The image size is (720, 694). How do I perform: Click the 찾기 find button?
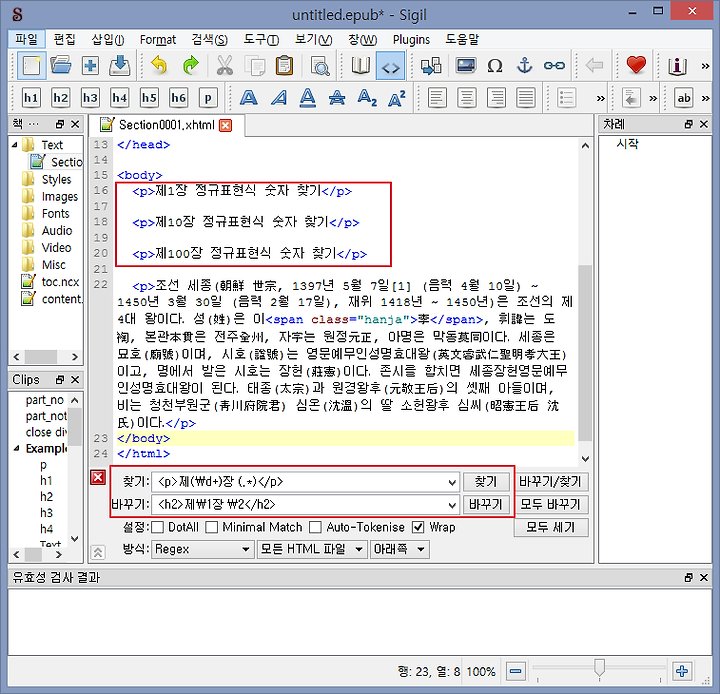(x=486, y=482)
